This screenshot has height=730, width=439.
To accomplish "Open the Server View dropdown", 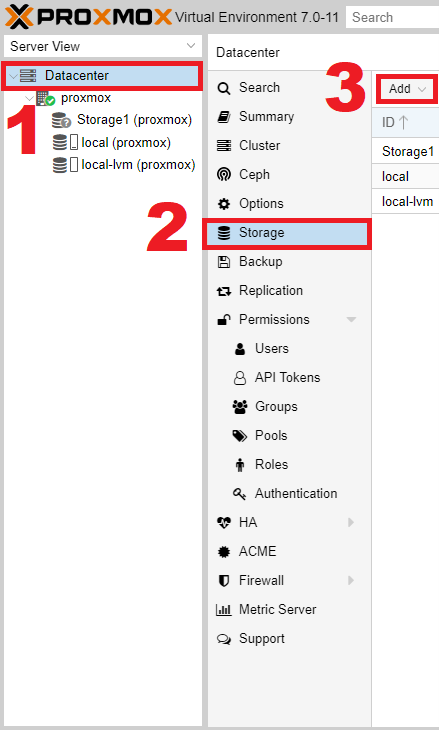I will pyautogui.click(x=103, y=47).
